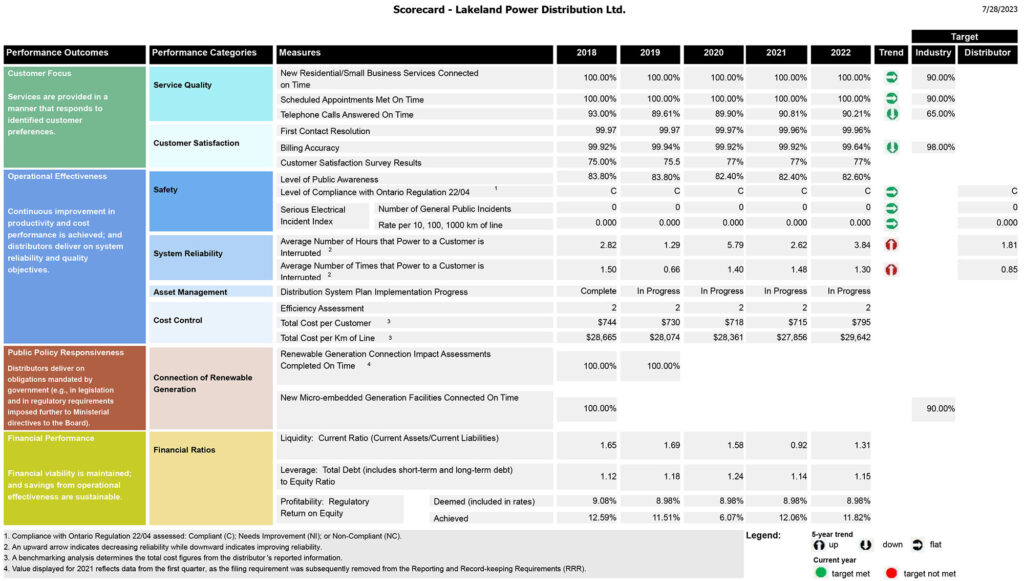
Task: Select the Service Quality category cell
Action: click(x=211, y=93)
